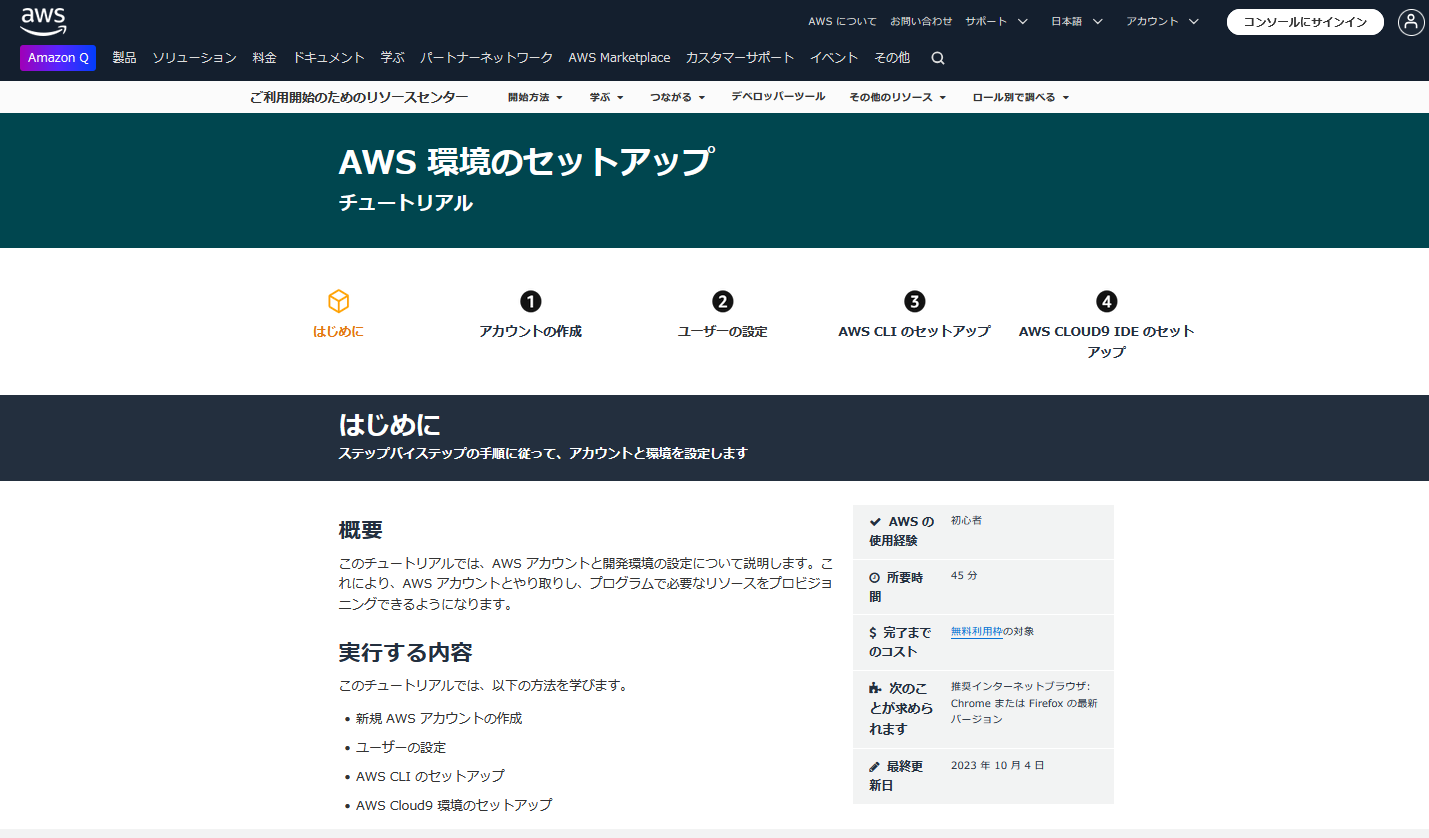This screenshot has height=838, width=1429.
Task: Expand the アカウント dropdown
Action: tap(1162, 21)
